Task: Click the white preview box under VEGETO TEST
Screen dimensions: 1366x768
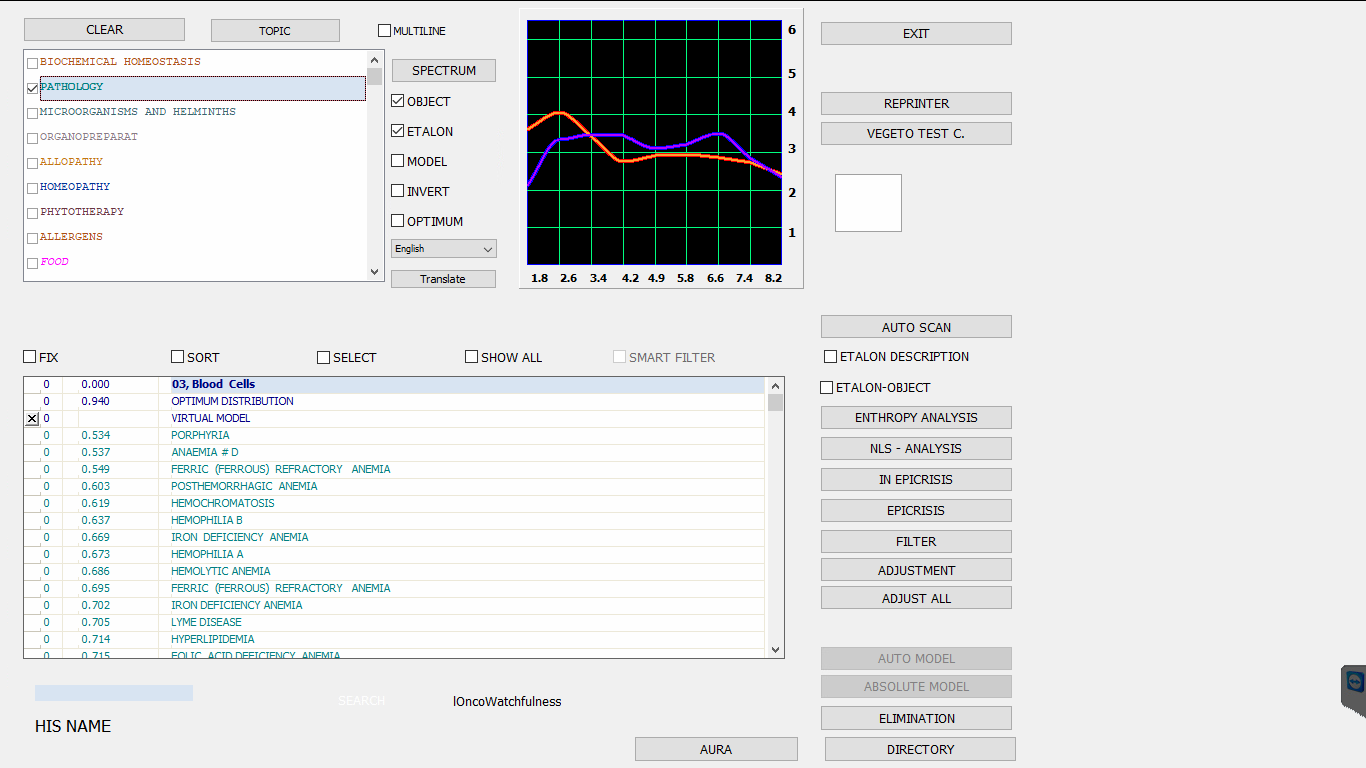Action: tap(868, 203)
